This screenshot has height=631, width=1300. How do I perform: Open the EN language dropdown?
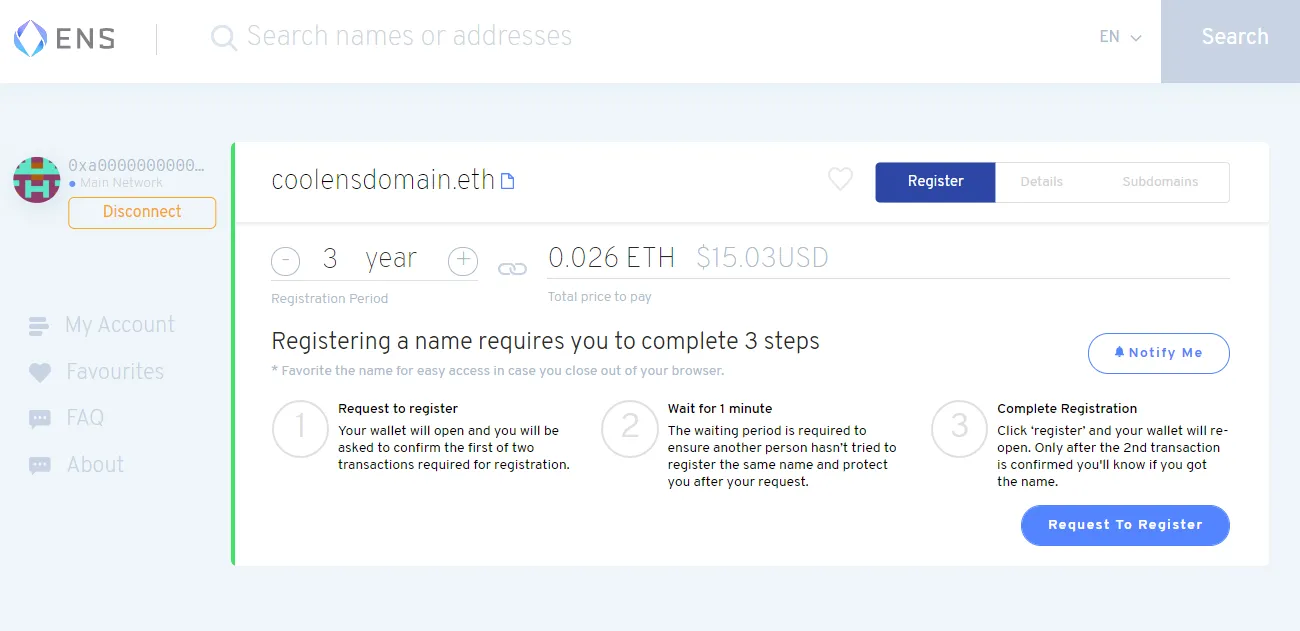[x=1120, y=37]
